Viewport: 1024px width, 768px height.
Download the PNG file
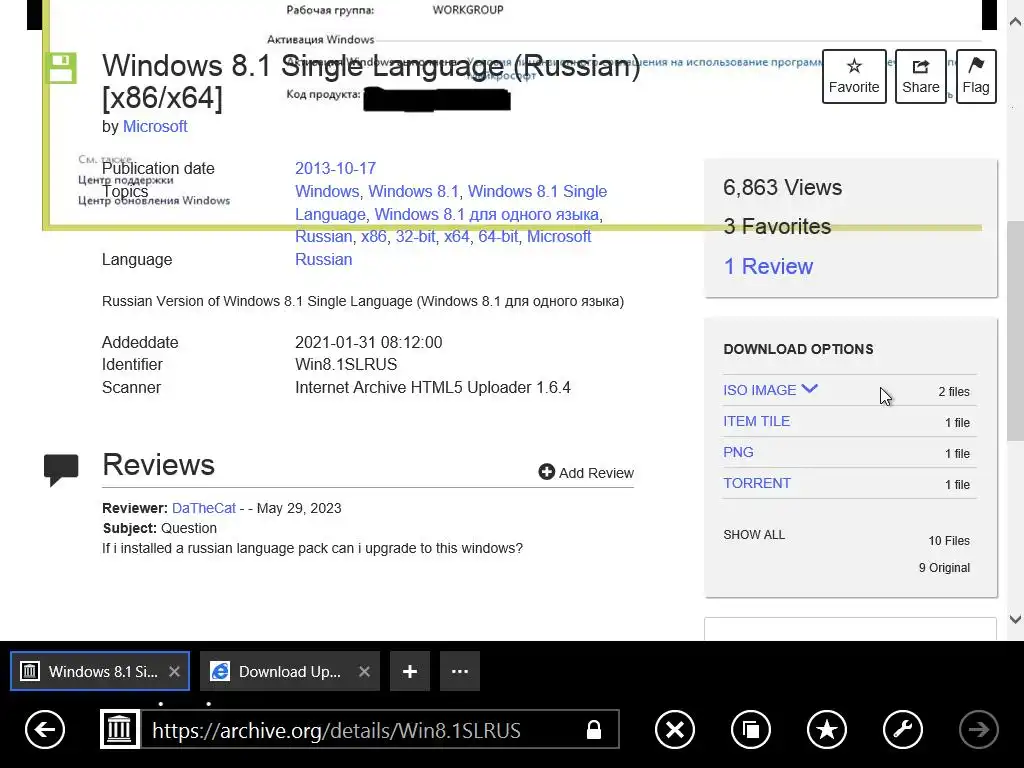738,452
